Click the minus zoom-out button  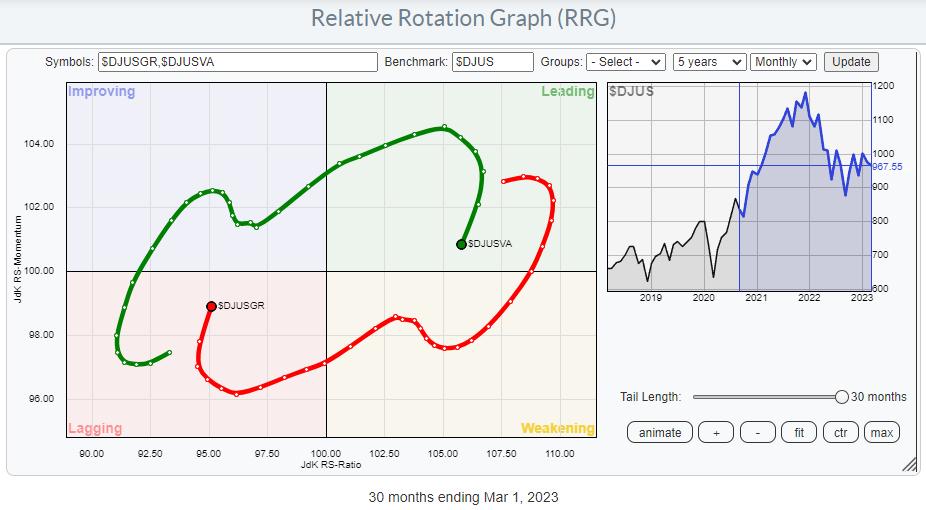[x=758, y=433]
